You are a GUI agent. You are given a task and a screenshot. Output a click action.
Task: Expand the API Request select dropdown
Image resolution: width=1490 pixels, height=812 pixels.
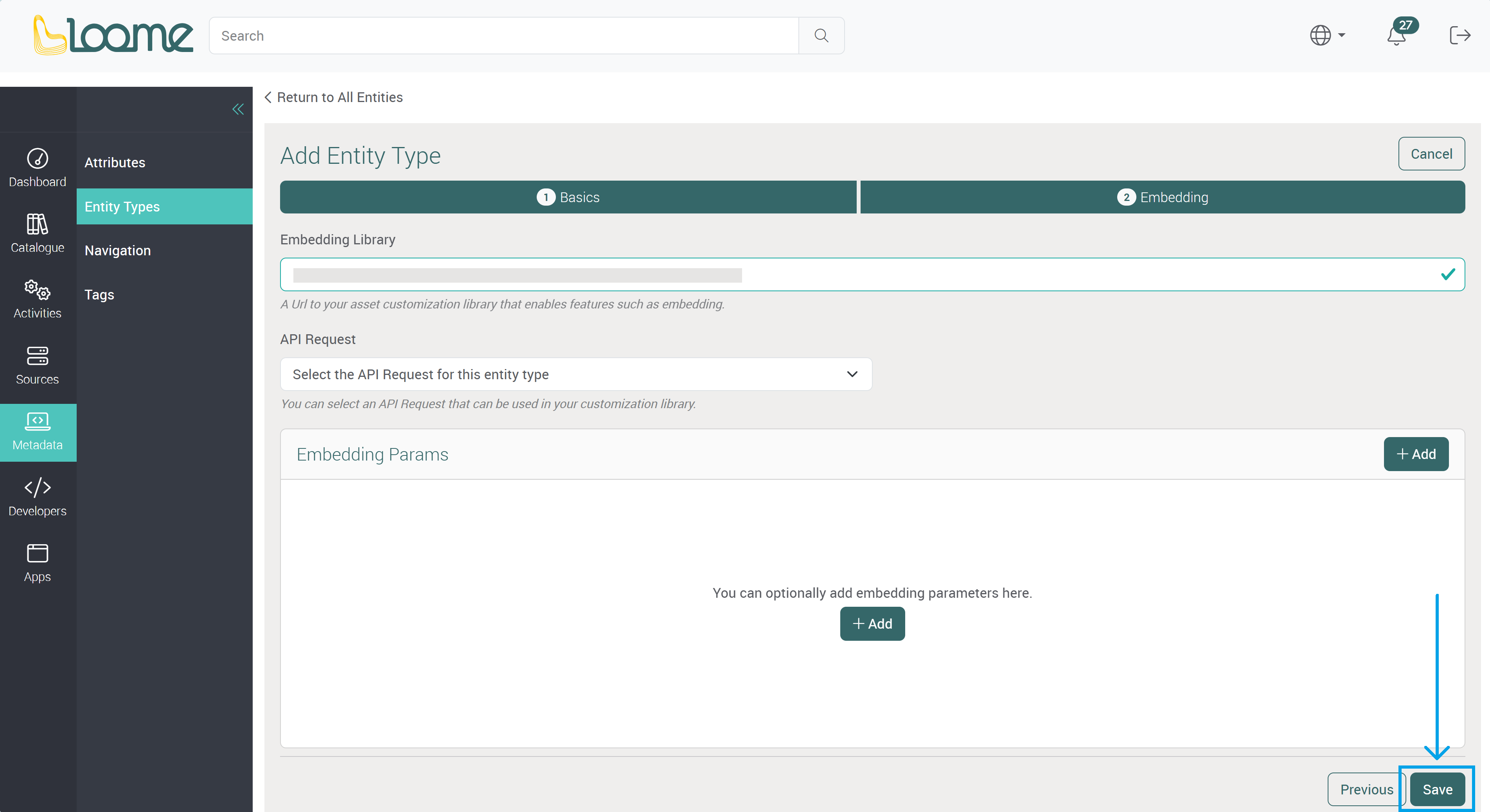click(x=575, y=374)
